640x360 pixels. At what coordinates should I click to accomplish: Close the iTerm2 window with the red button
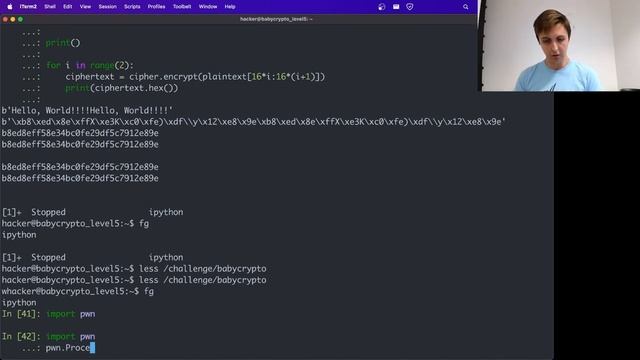click(5, 19)
